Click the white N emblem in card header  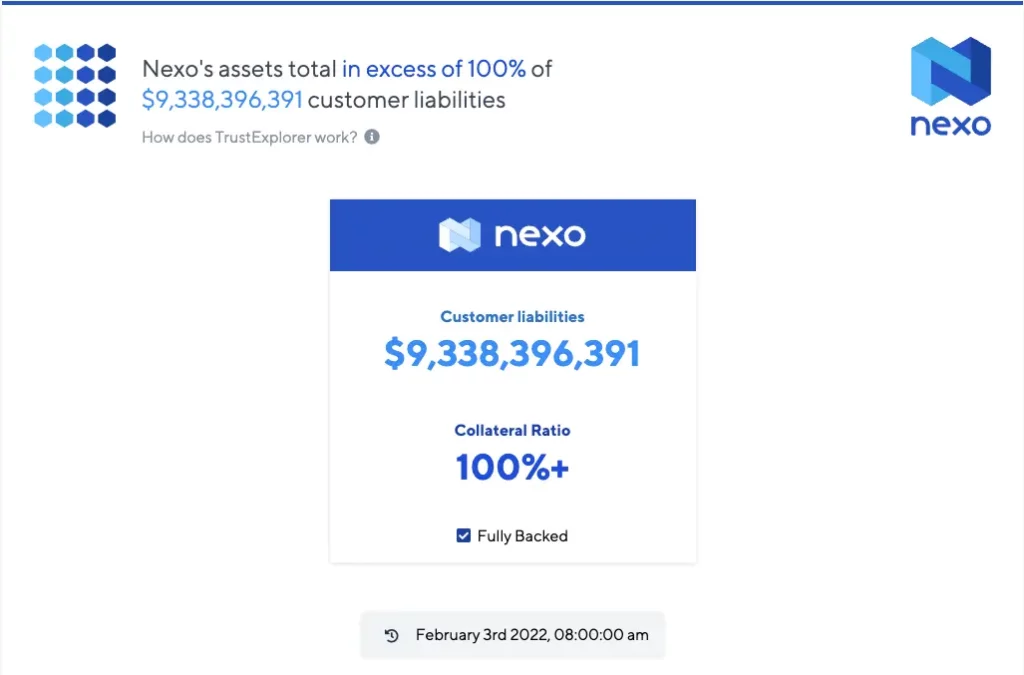(x=459, y=235)
